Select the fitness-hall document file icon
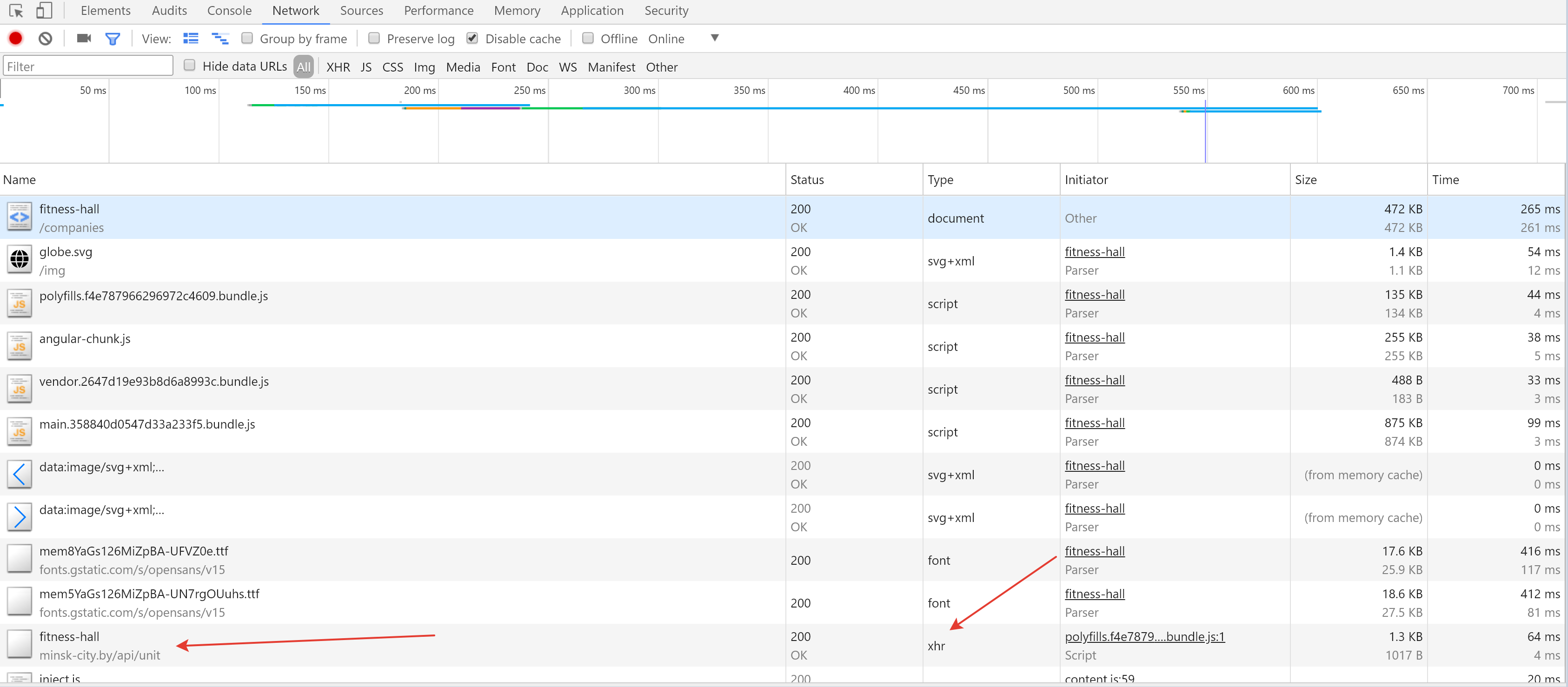Screen dimensions: 1568x687 pos(20,217)
